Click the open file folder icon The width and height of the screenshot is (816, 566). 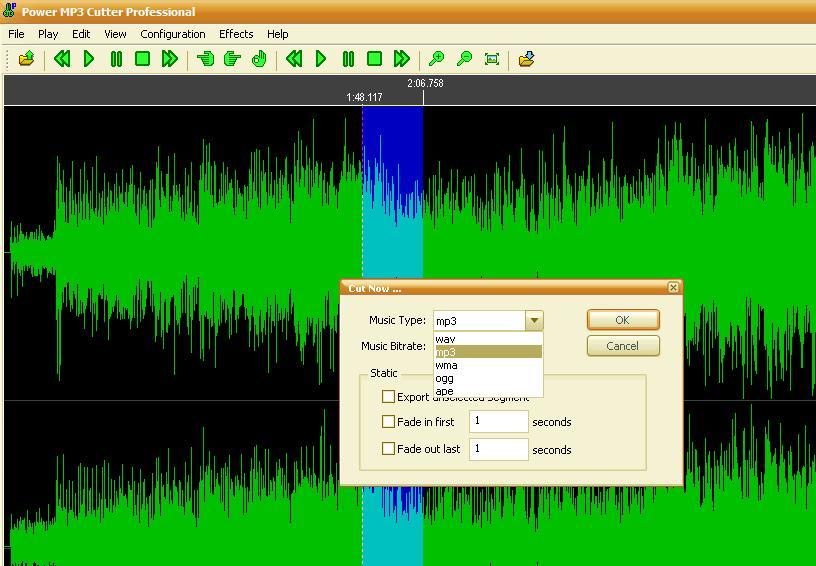click(x=27, y=59)
